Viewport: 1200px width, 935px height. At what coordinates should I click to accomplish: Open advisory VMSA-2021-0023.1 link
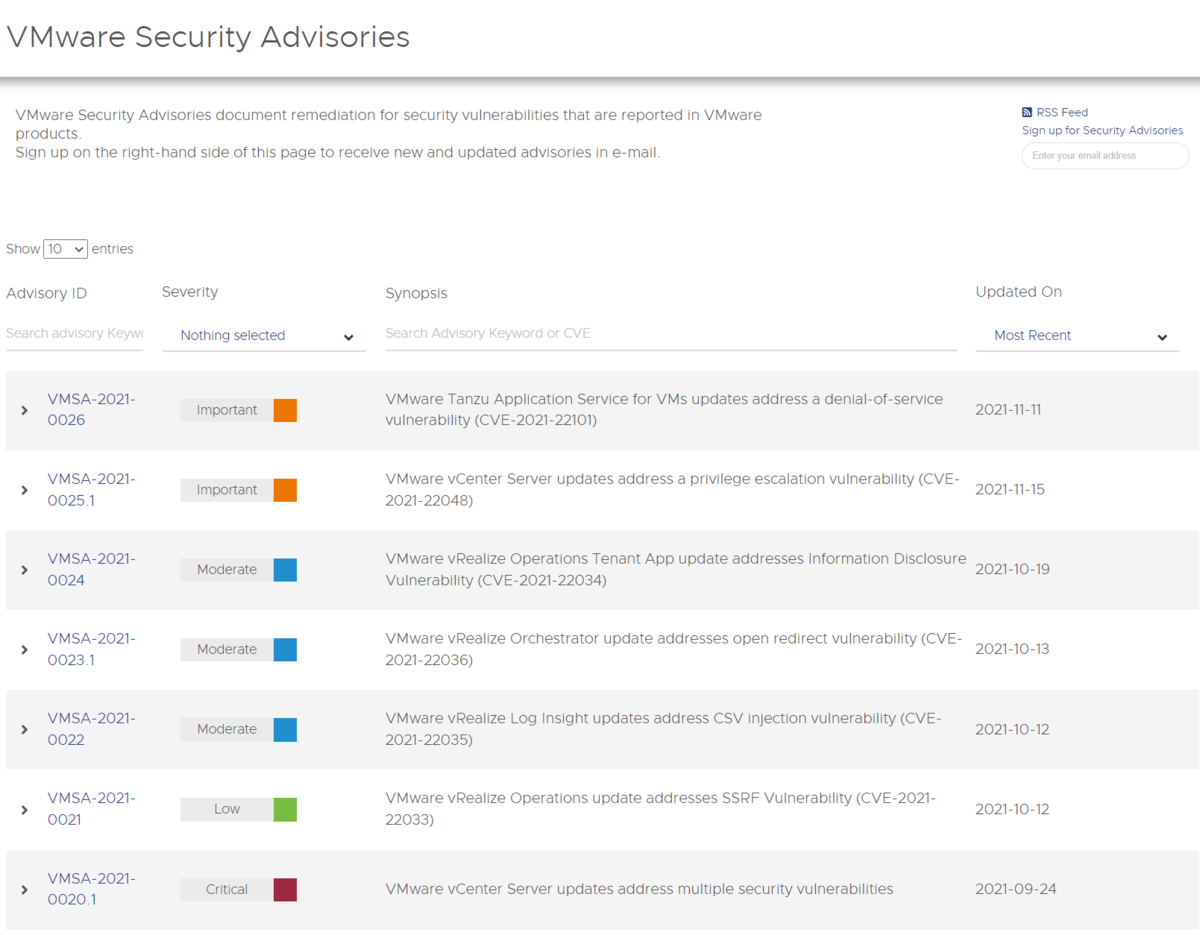(91, 649)
